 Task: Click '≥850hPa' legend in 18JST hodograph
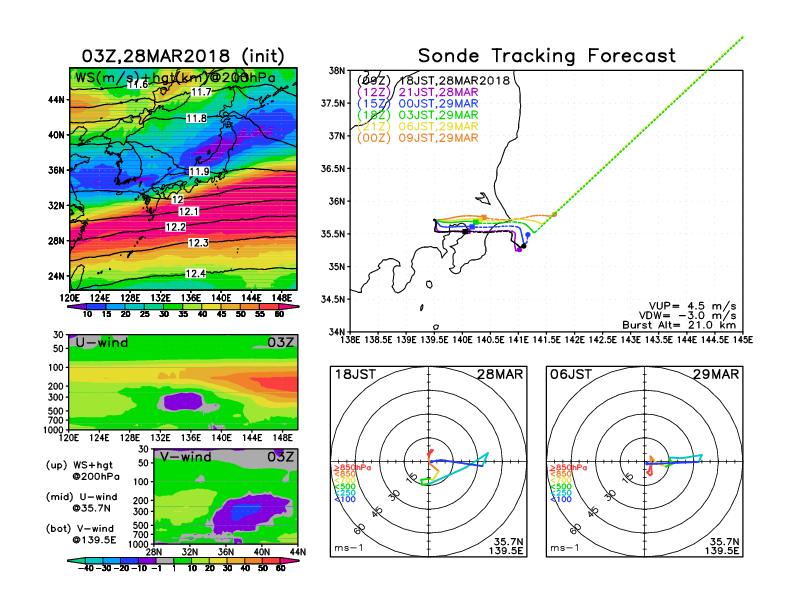[352, 468]
